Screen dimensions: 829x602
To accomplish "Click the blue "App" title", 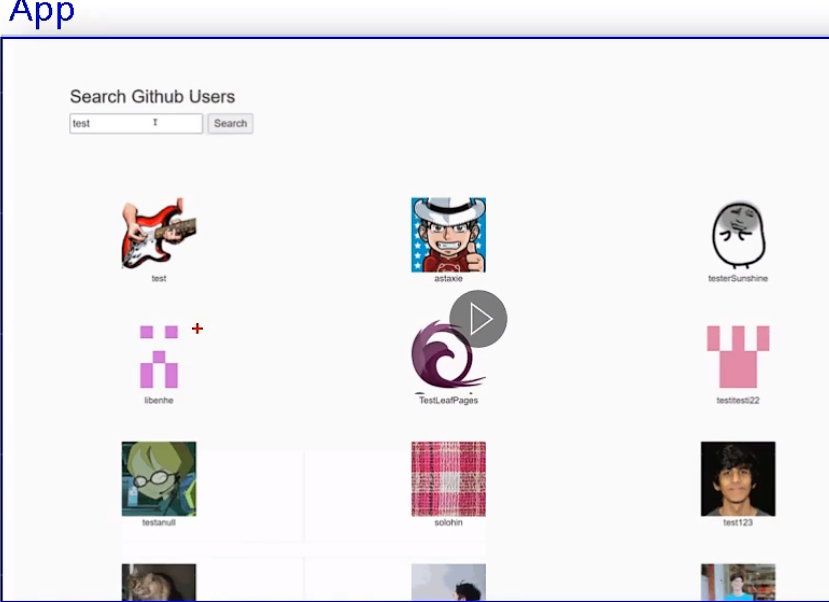I will coord(42,12).
